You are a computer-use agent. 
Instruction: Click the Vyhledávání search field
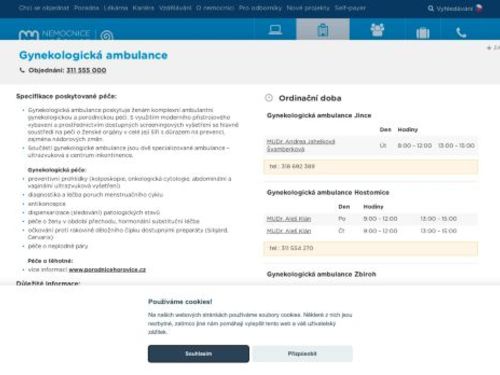[454, 9]
